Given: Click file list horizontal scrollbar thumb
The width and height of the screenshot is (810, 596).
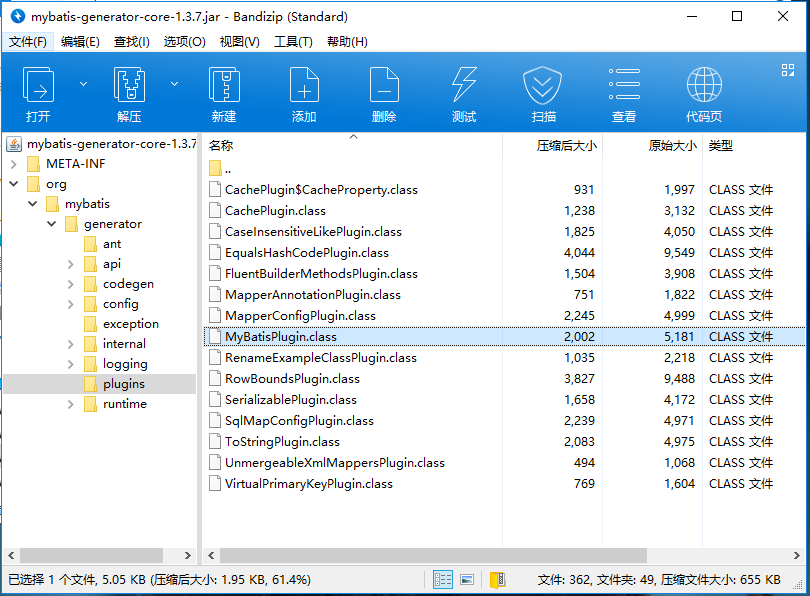Looking at the screenshot, I should pos(433,556).
